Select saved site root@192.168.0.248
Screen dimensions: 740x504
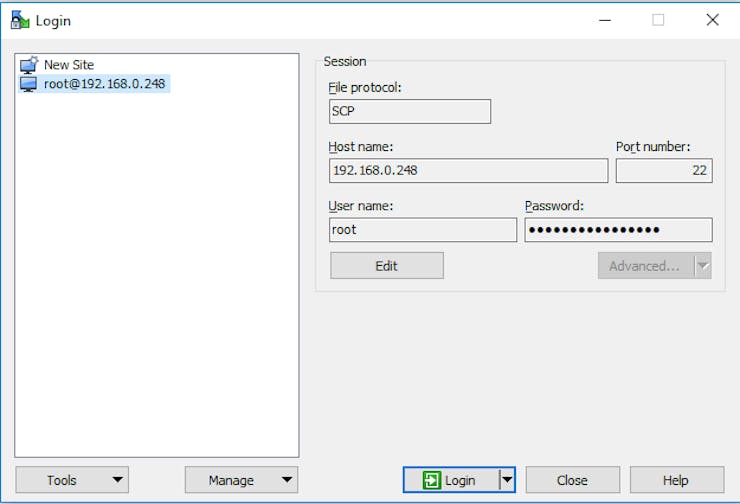point(94,84)
